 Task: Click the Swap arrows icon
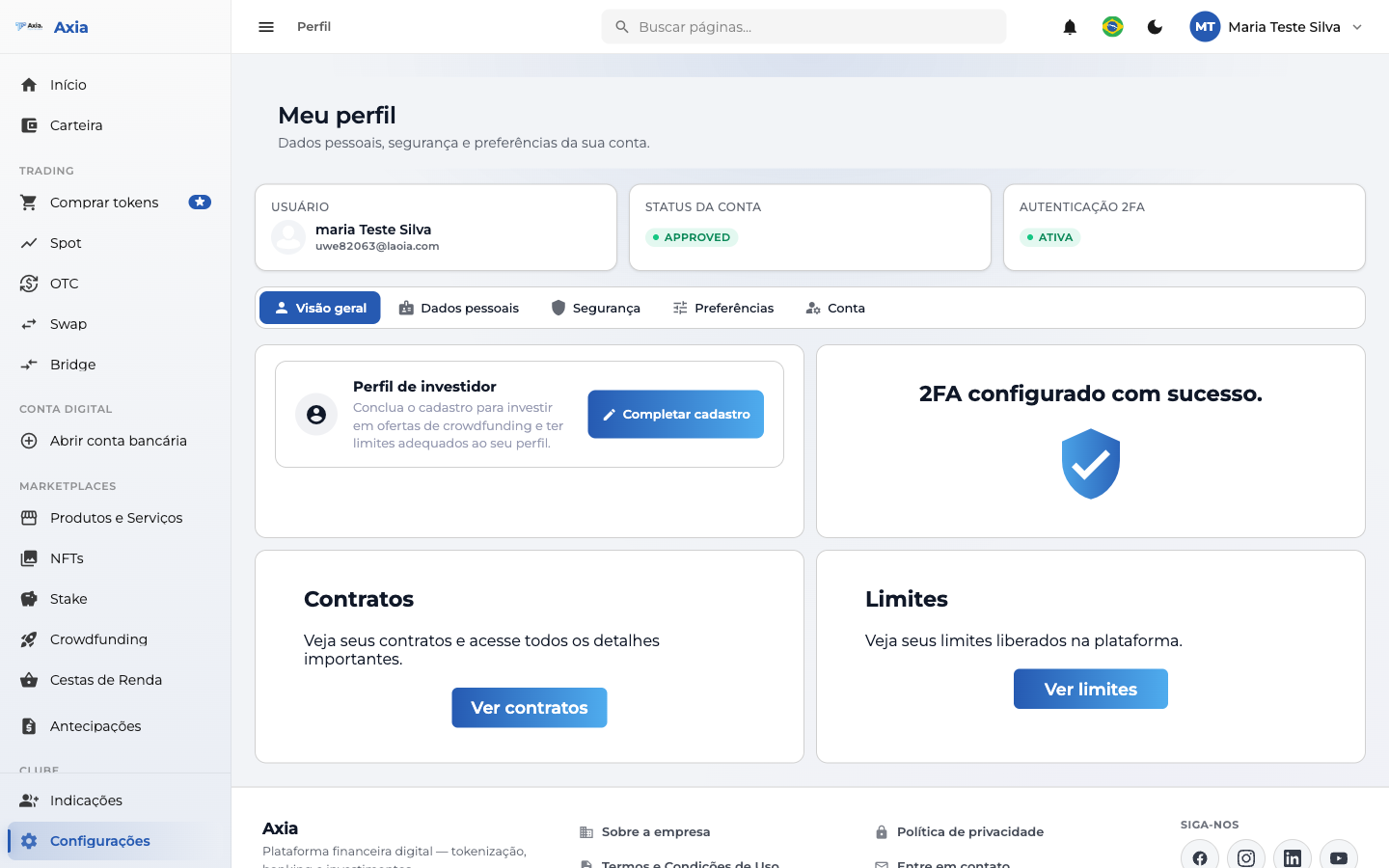tap(29, 324)
